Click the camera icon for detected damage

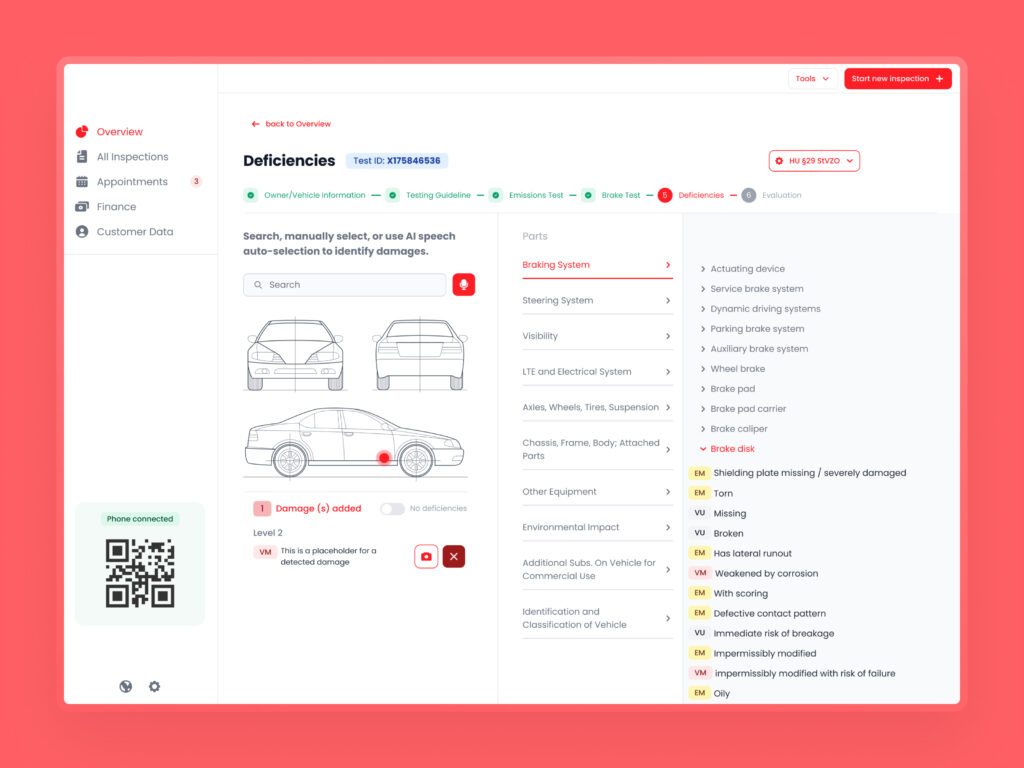(426, 556)
